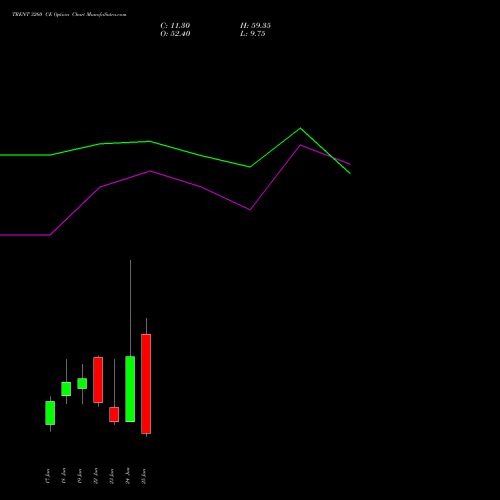
Task: Click the green candlestick above 18 Jun
Action: (66, 389)
